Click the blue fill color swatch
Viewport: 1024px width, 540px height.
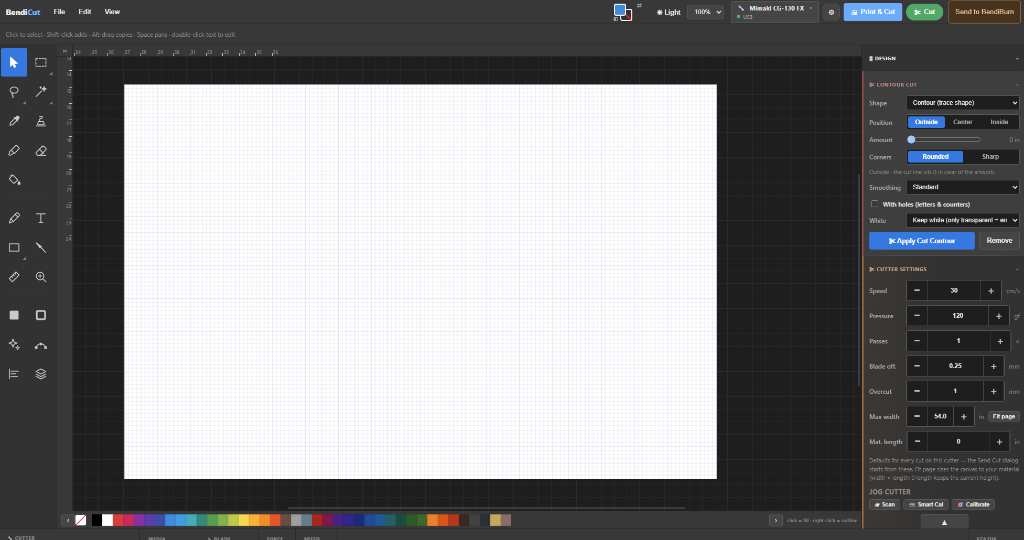click(620, 9)
